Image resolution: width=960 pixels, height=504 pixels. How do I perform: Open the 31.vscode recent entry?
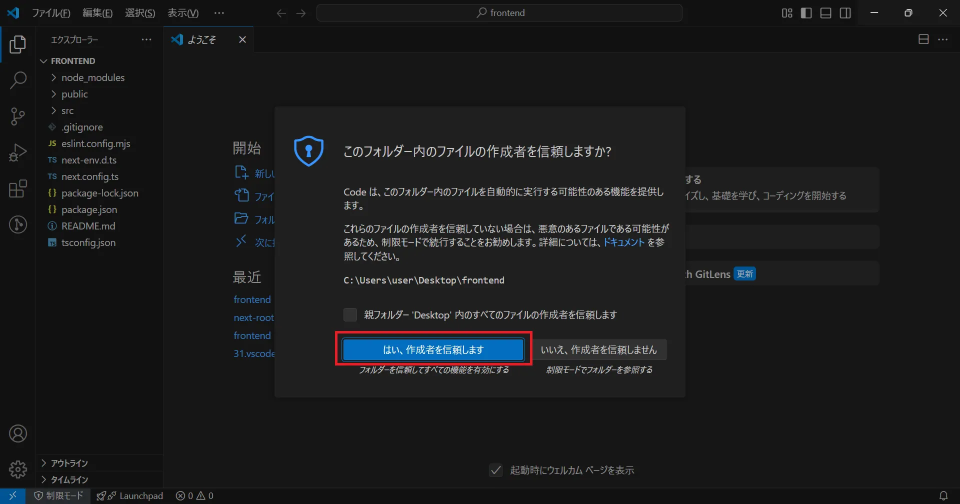[x=254, y=354]
